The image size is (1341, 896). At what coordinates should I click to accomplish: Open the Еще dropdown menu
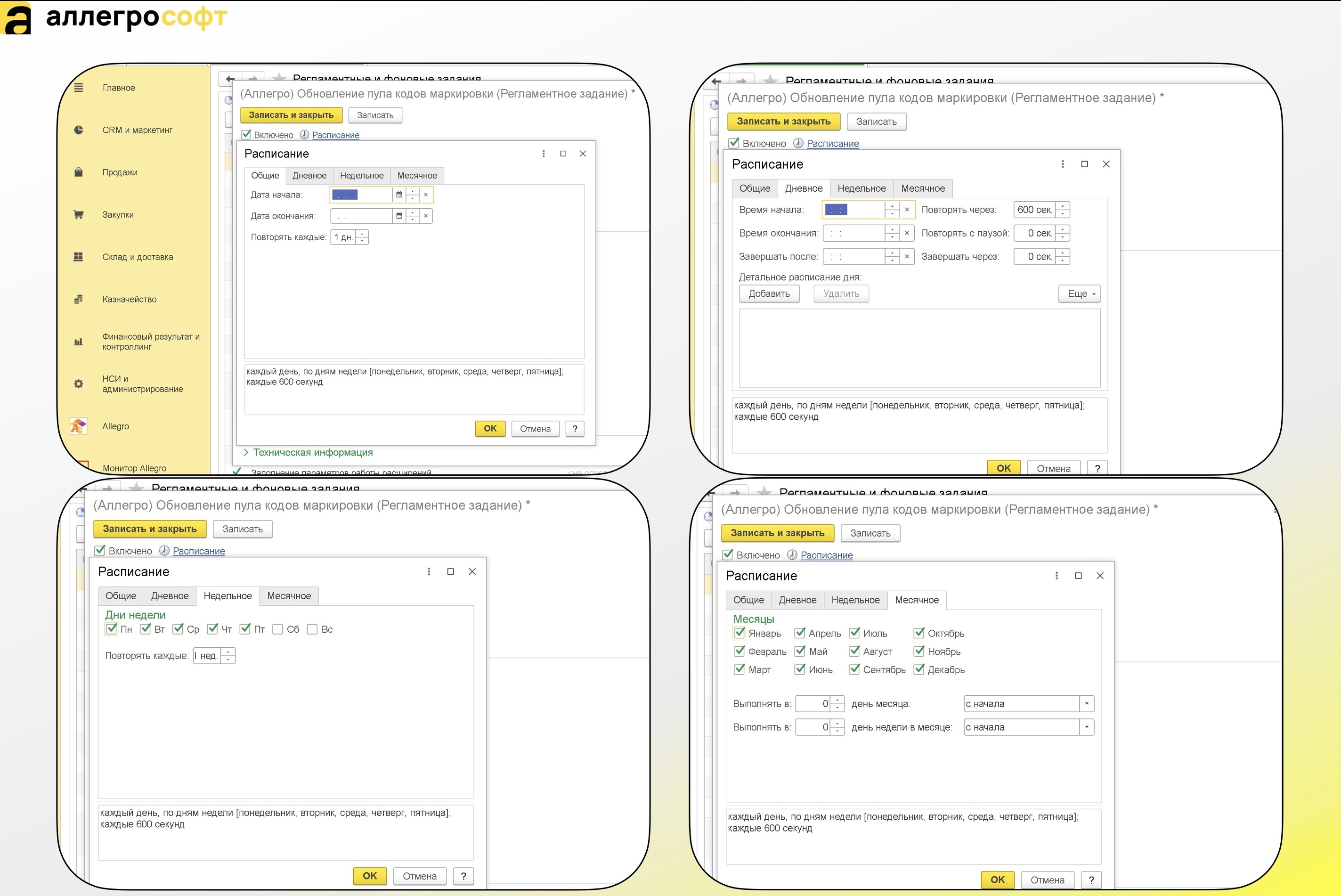point(1079,293)
